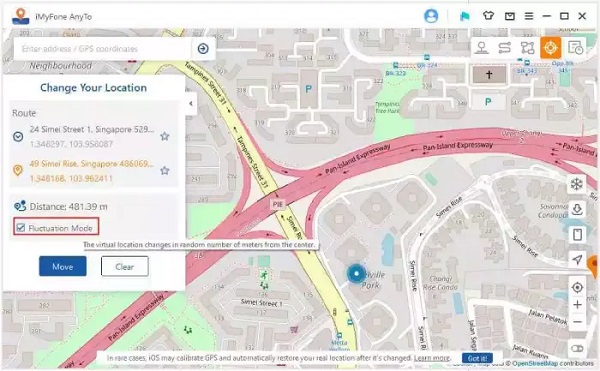The height and width of the screenshot is (371, 600).
Task: Click the Learn more link
Action: (432, 358)
